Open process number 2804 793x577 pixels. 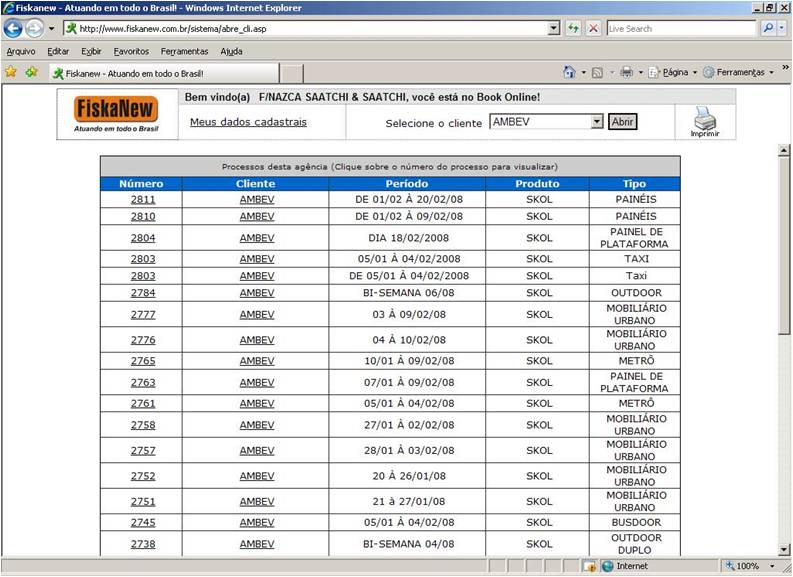point(143,238)
